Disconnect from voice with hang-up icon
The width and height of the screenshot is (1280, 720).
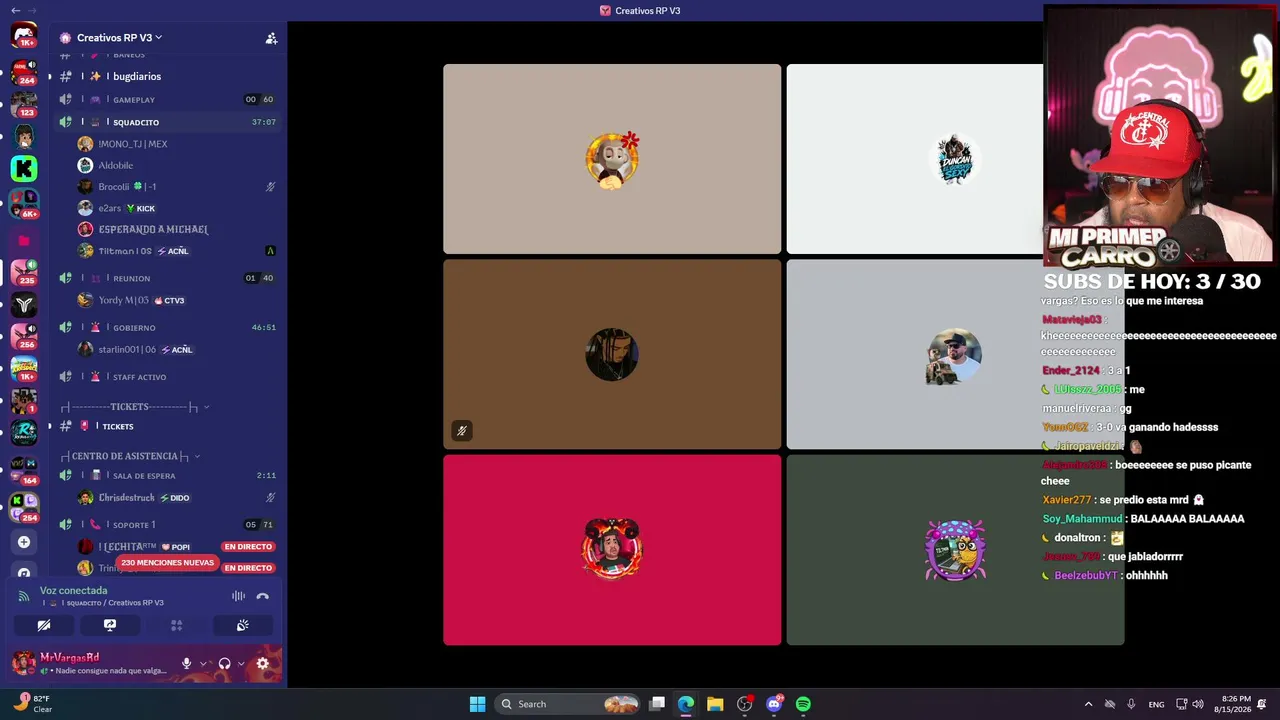point(262,596)
